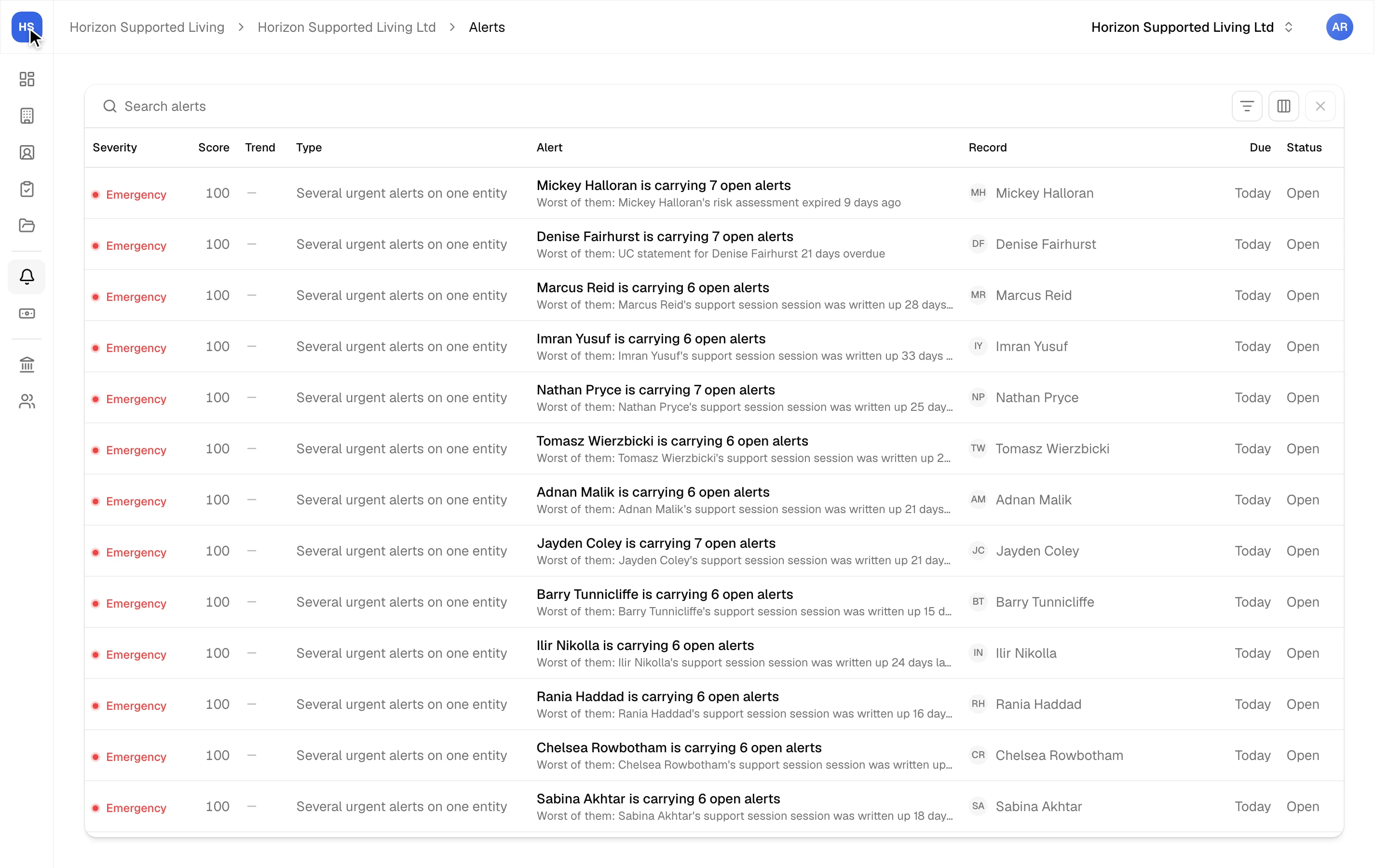Open the dashboard grid icon in sidebar
Viewport: 1389px width, 868px height.
click(27, 79)
